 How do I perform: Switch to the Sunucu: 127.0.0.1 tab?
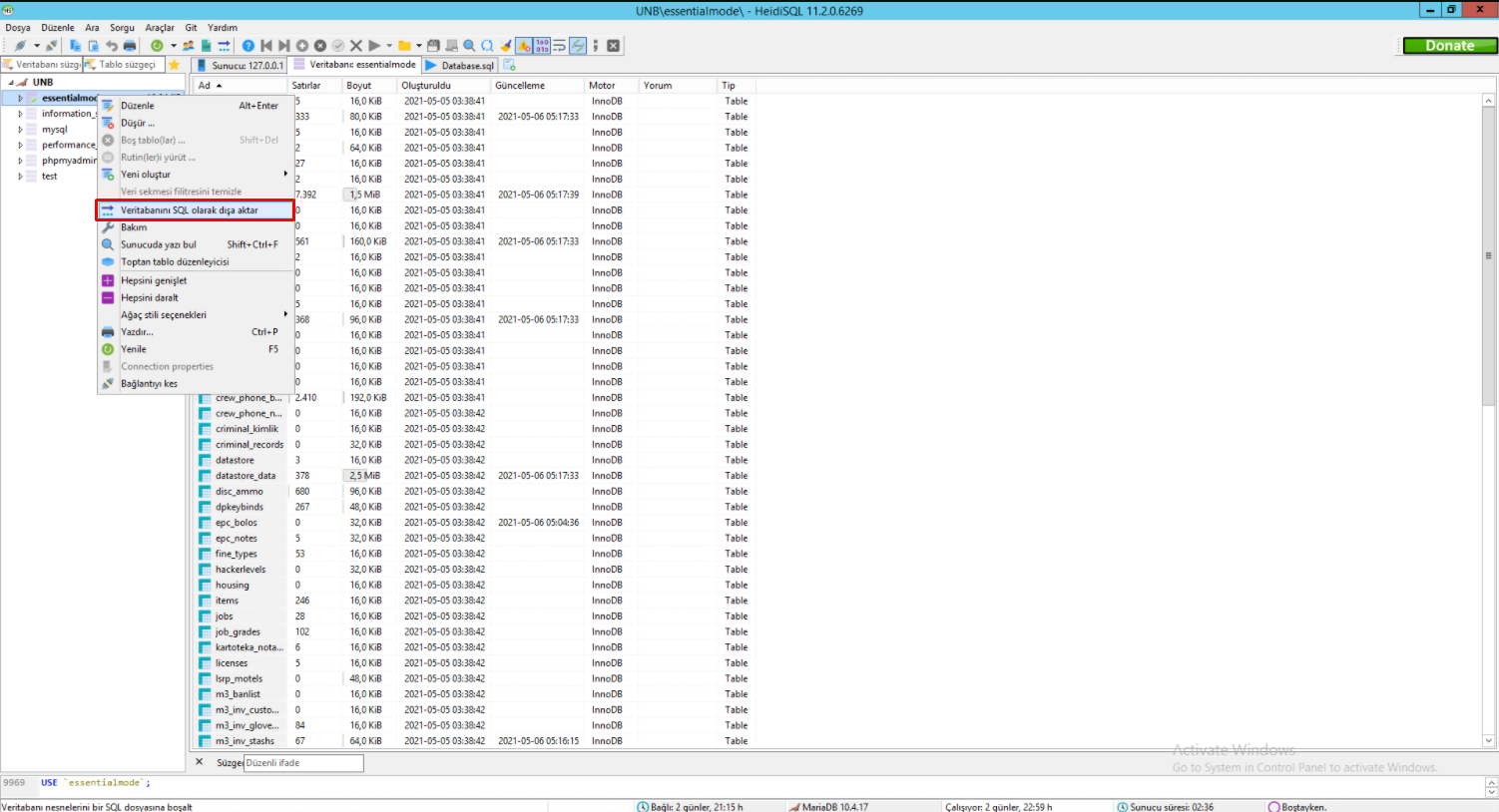point(240,65)
